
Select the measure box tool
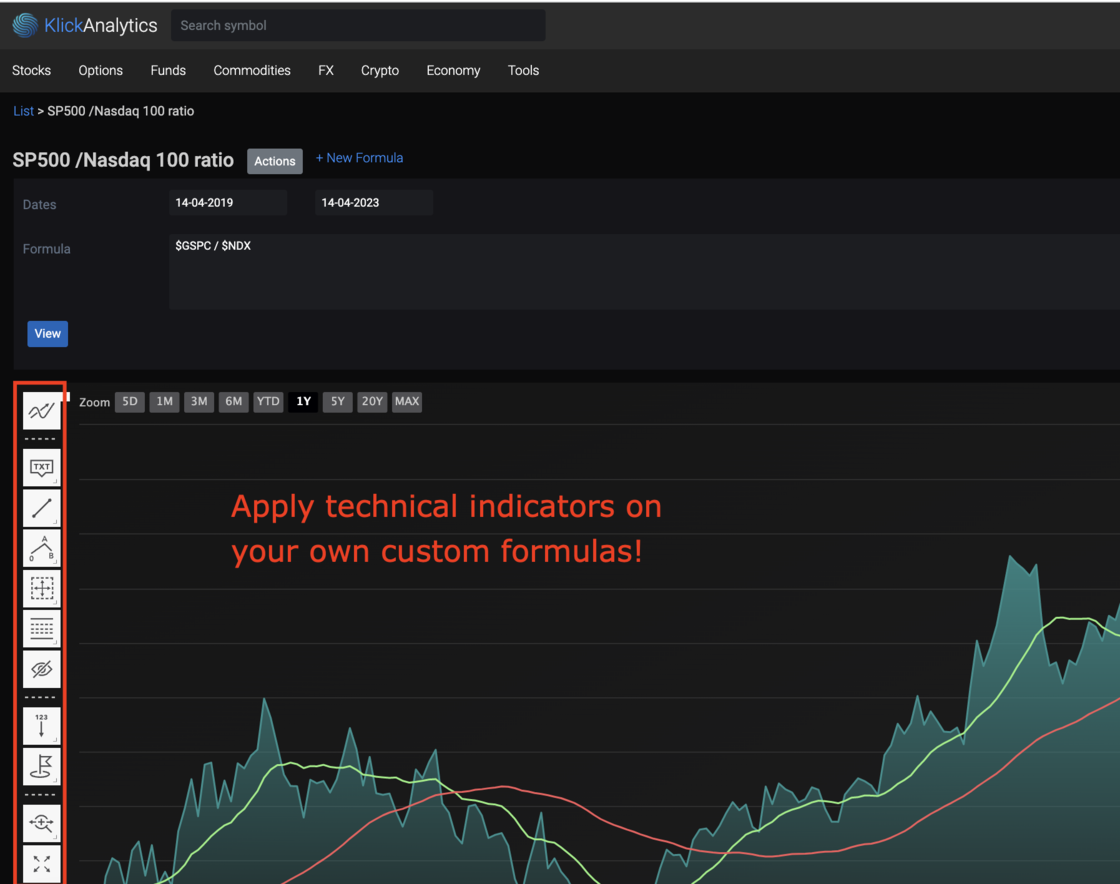click(x=41, y=588)
